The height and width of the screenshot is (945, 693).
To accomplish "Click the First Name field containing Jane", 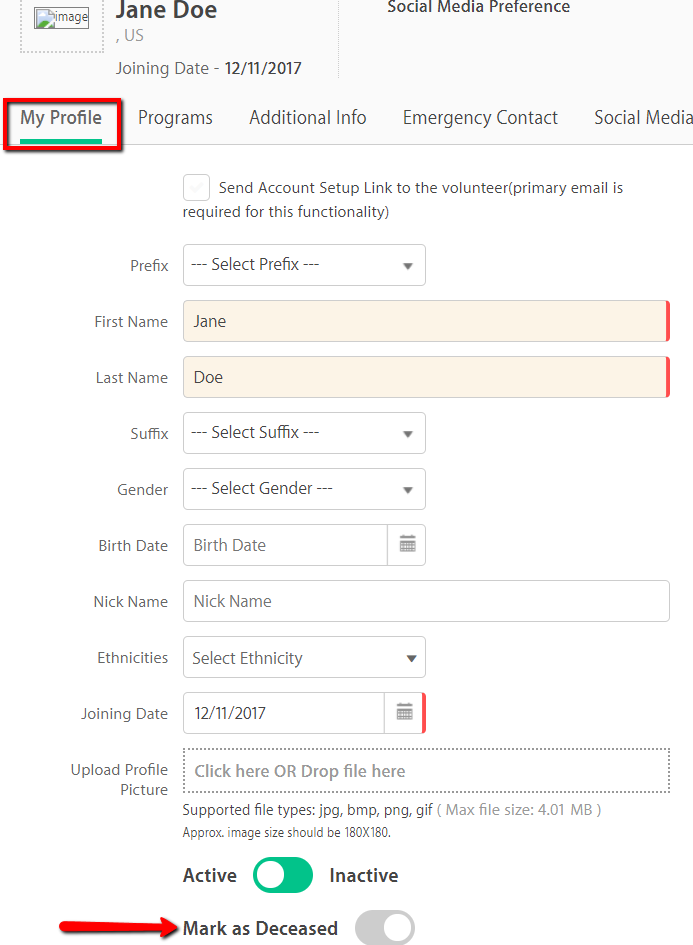I will pos(426,321).
